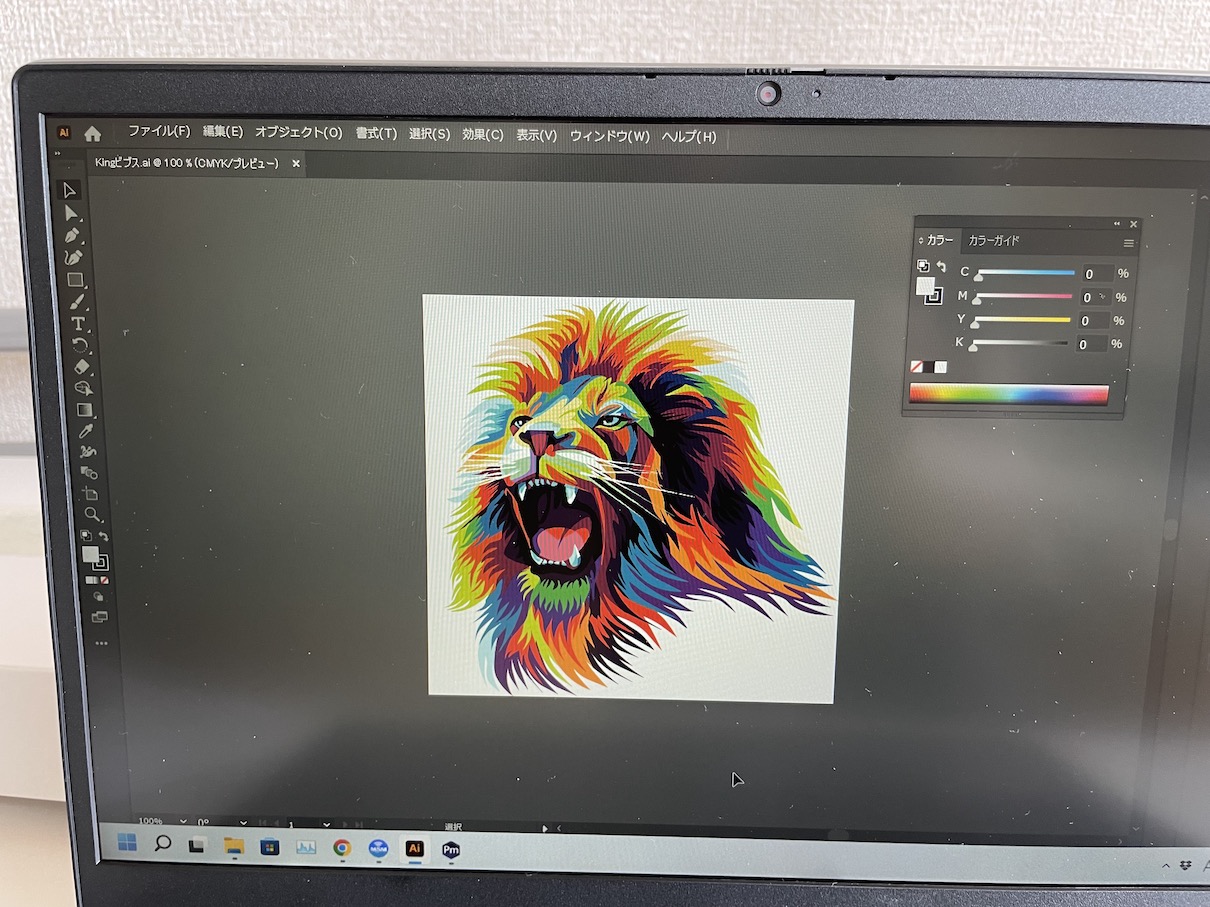Change screen mode in toolbar
Image resolution: width=1210 pixels, height=907 pixels.
(99, 617)
